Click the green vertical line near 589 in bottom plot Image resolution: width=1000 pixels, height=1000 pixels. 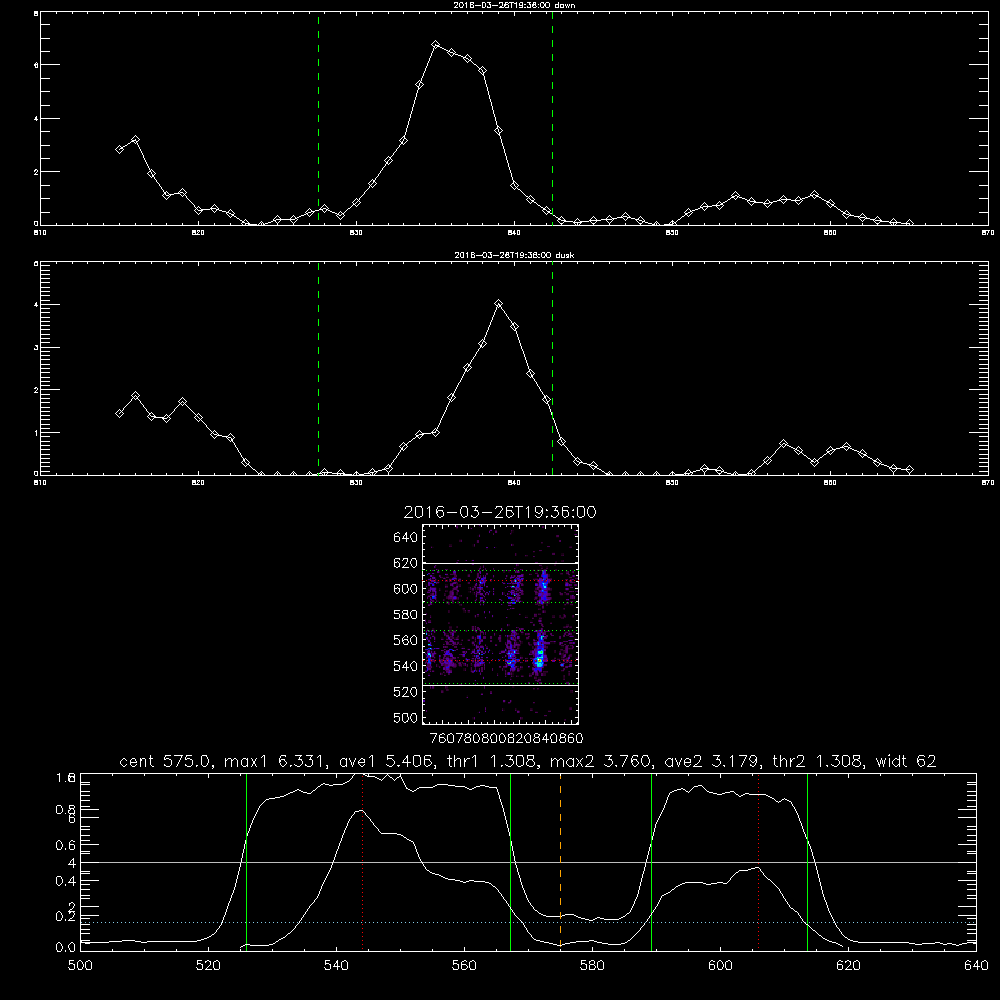point(651,860)
